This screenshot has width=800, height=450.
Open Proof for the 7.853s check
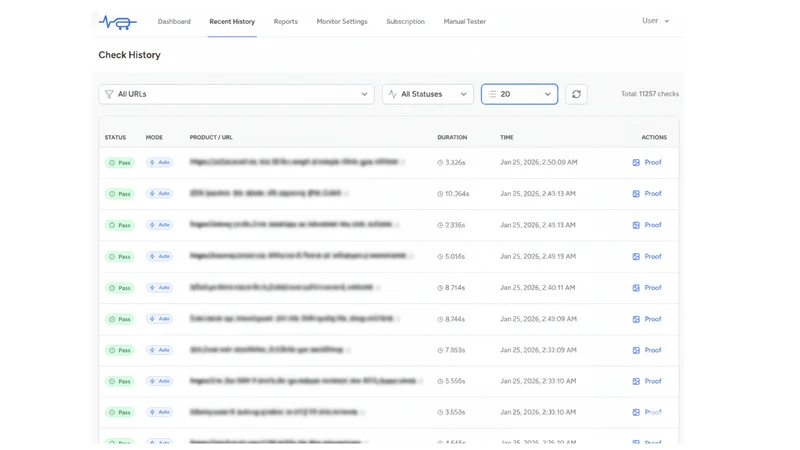pos(647,350)
